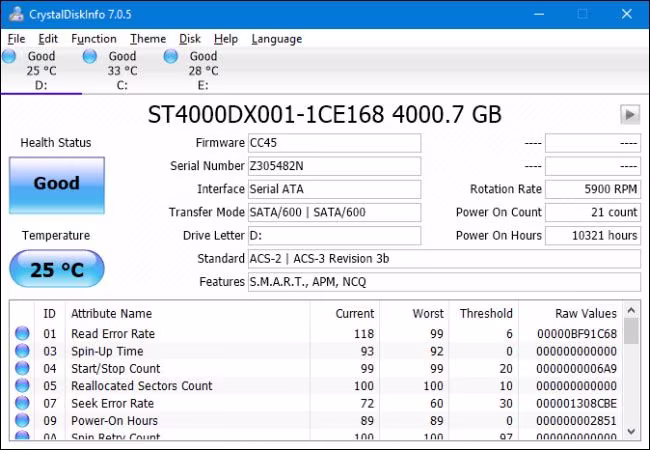650x450 pixels.
Task: Click the disk model title ST4000DX001-1CE168
Action: tap(266, 115)
